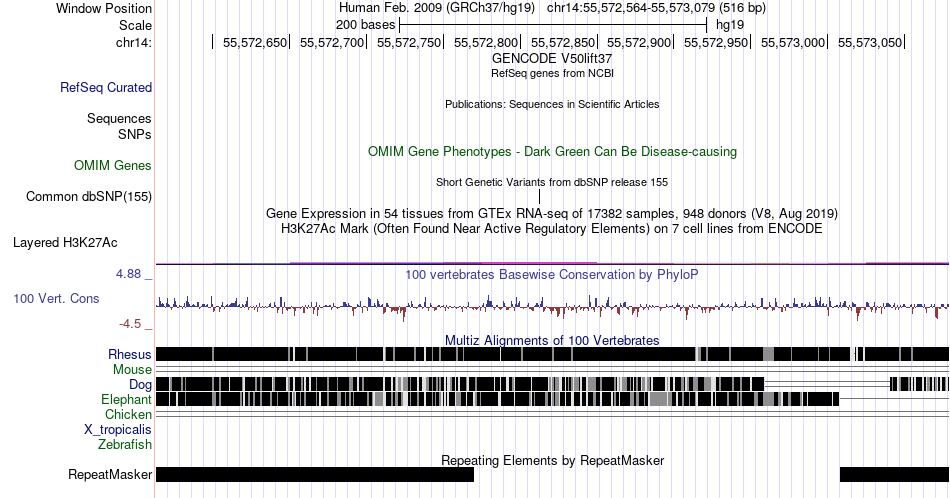Open the 100 Vert. Cons track label
The image size is (950, 498).
56,299
